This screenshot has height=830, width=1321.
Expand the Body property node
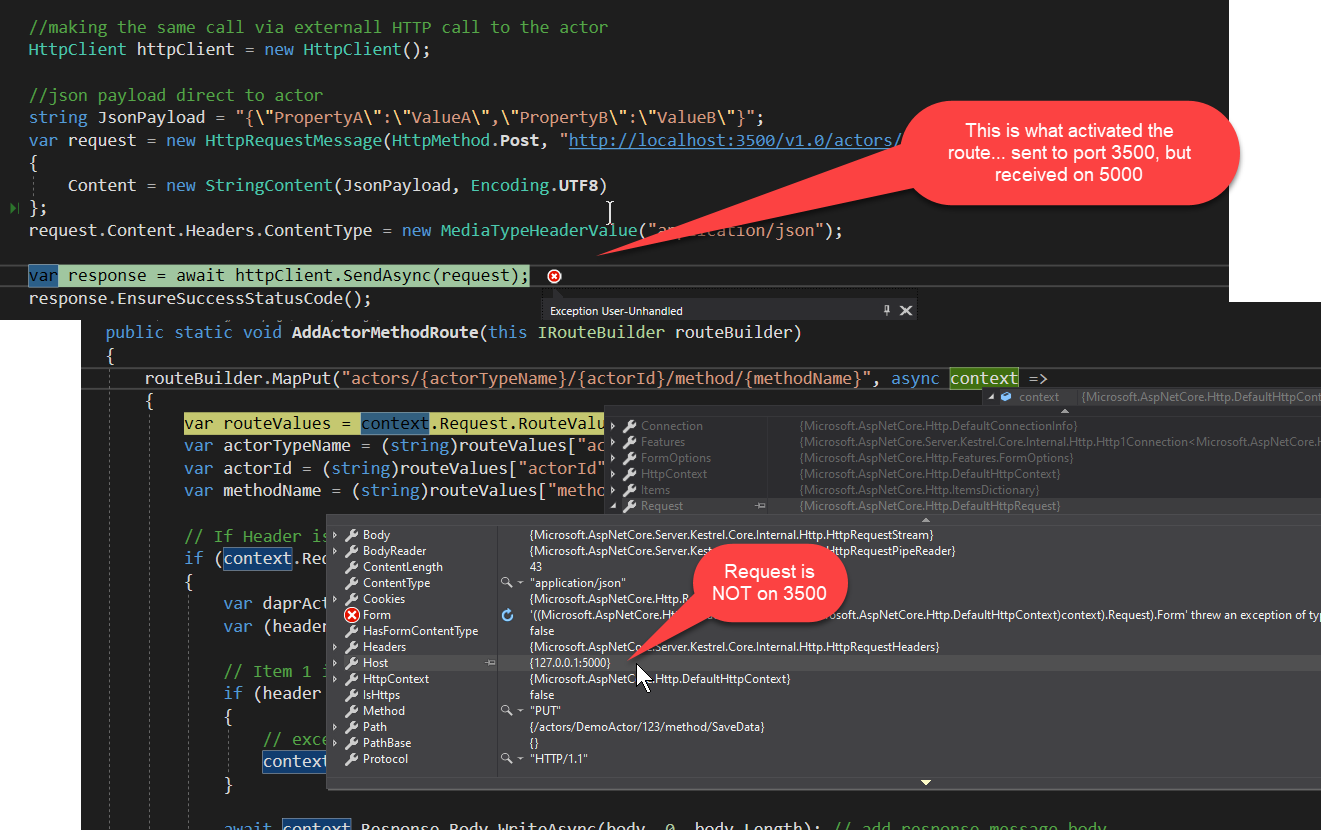(x=334, y=535)
